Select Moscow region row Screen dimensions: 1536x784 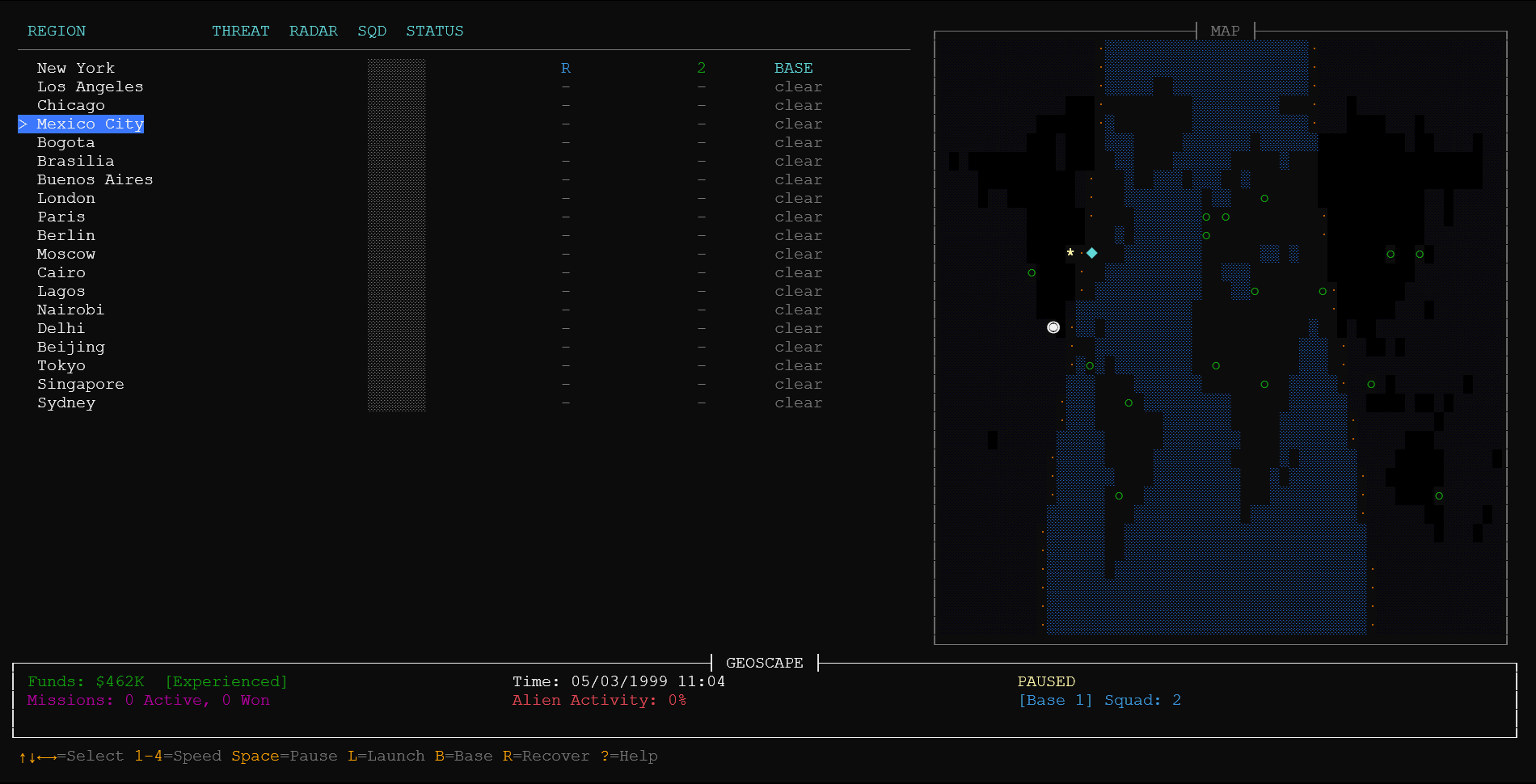(65, 254)
